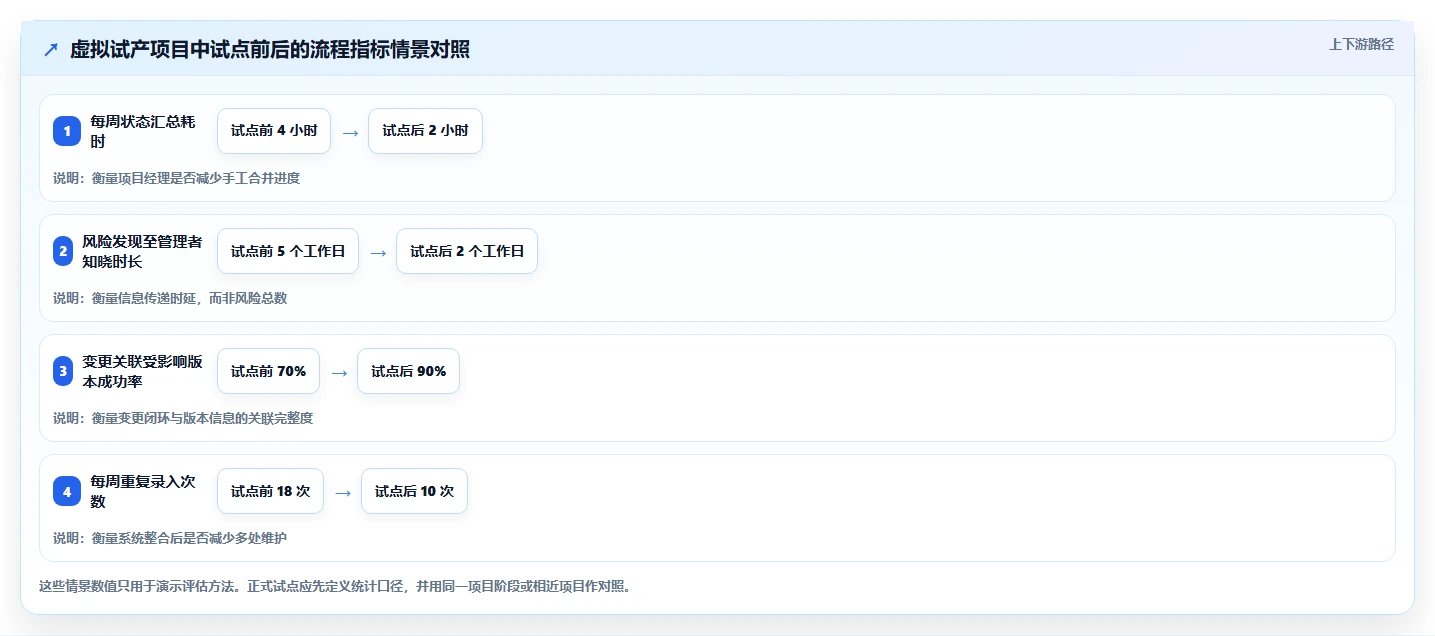The width and height of the screenshot is (1435, 636).
Task: Select the number 3 step badge
Action: tap(63, 371)
